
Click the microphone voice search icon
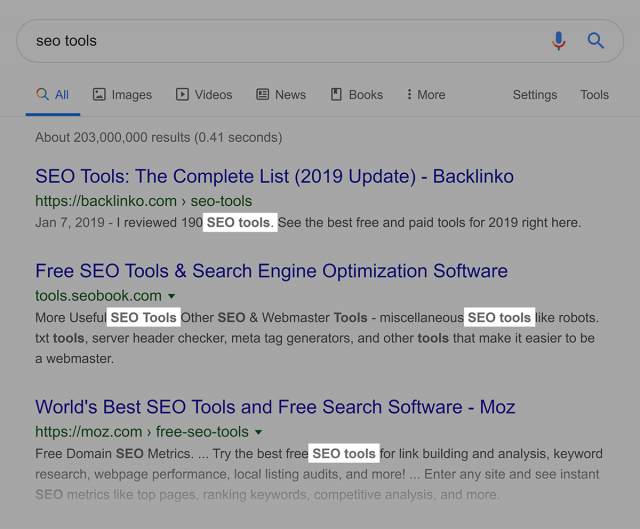point(559,41)
